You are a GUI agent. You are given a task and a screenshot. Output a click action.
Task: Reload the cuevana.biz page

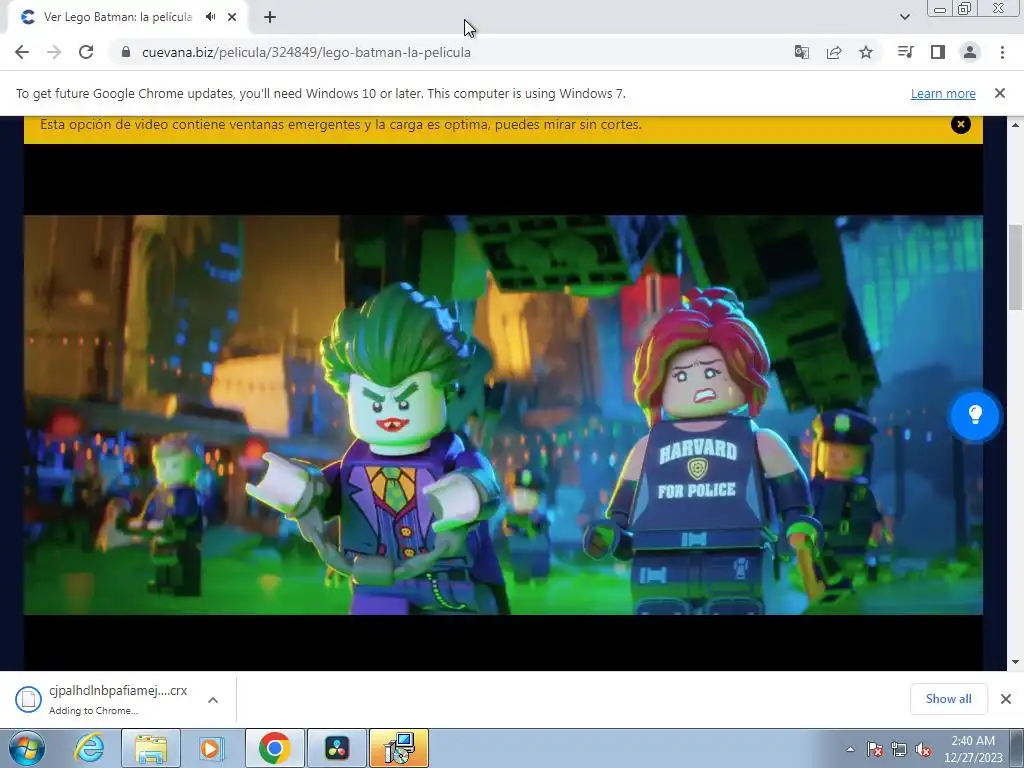[86, 52]
